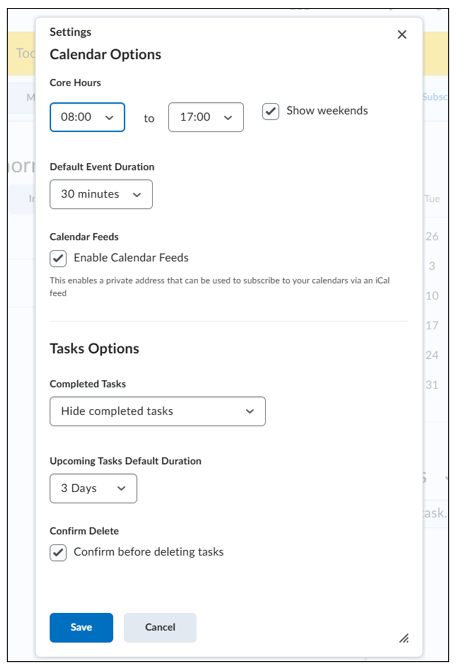Cancel the settings changes
The image size is (456, 669).
[160, 627]
